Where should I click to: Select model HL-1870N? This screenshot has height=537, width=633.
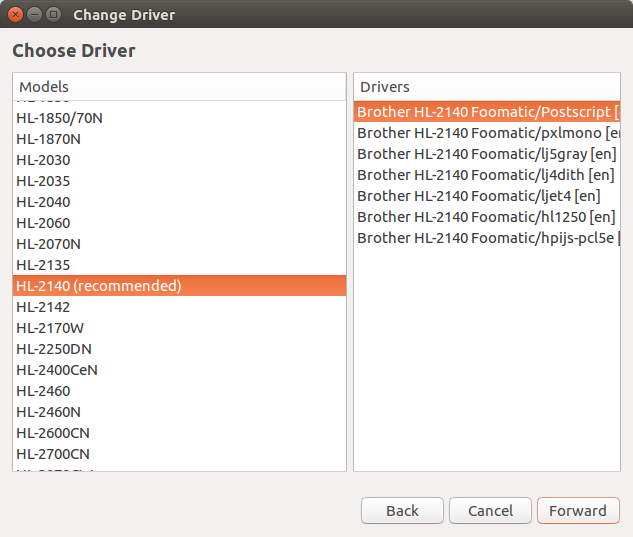(179, 139)
